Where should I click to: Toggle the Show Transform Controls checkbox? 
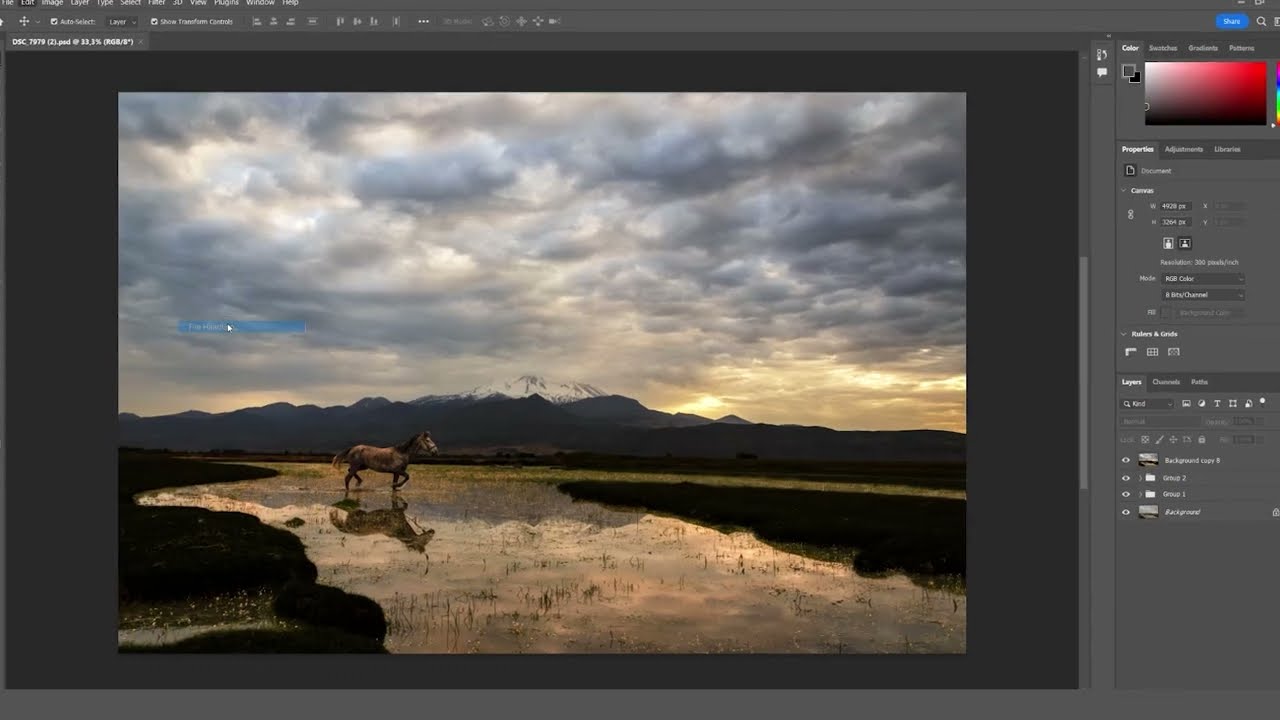click(x=154, y=21)
